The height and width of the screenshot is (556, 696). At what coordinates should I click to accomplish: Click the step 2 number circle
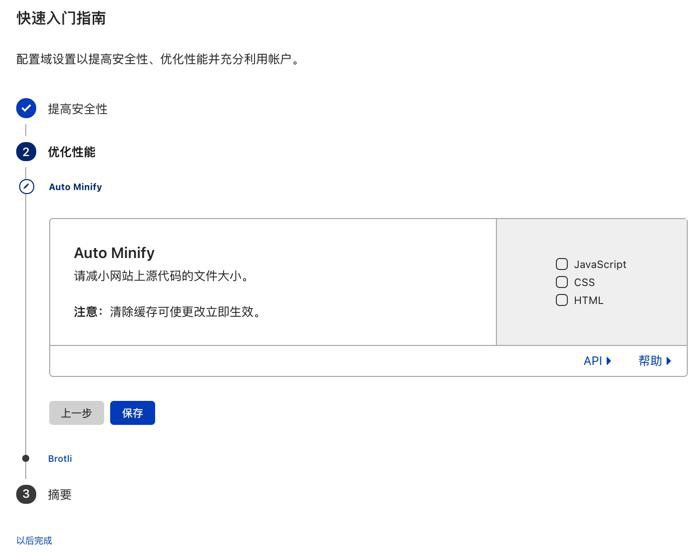[26, 152]
